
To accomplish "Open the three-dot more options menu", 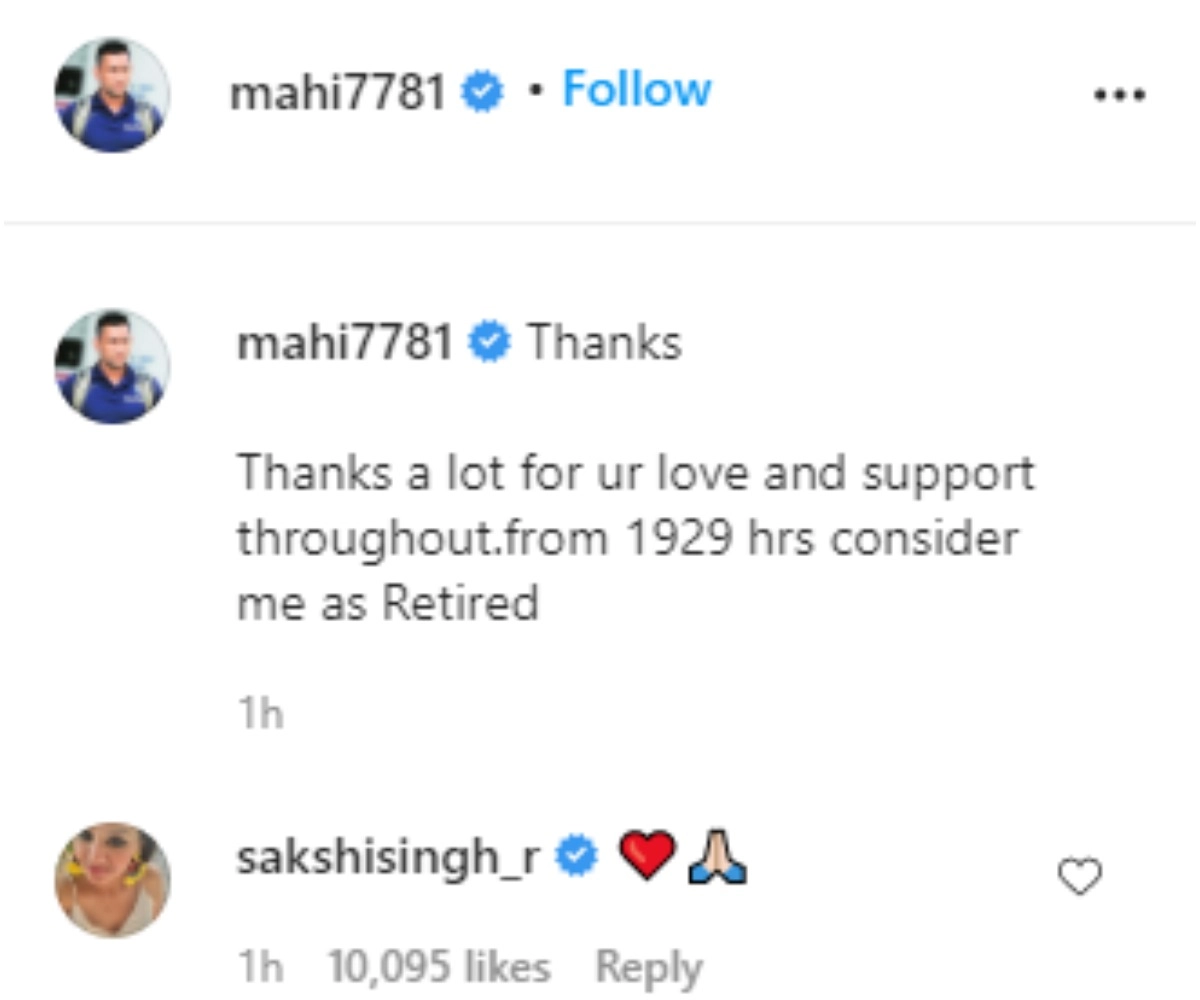I will (1119, 95).
